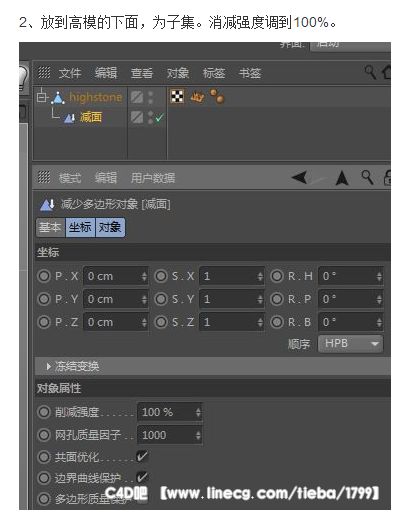405x510 pixels.
Task: Toggle 减面 row's visibility dots
Action: tap(151, 117)
